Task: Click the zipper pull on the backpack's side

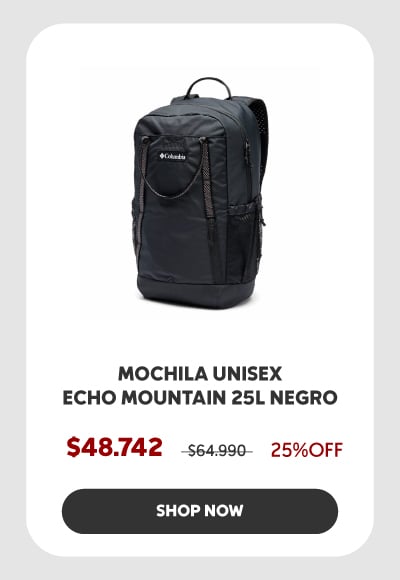Action: pyautogui.click(x=263, y=222)
